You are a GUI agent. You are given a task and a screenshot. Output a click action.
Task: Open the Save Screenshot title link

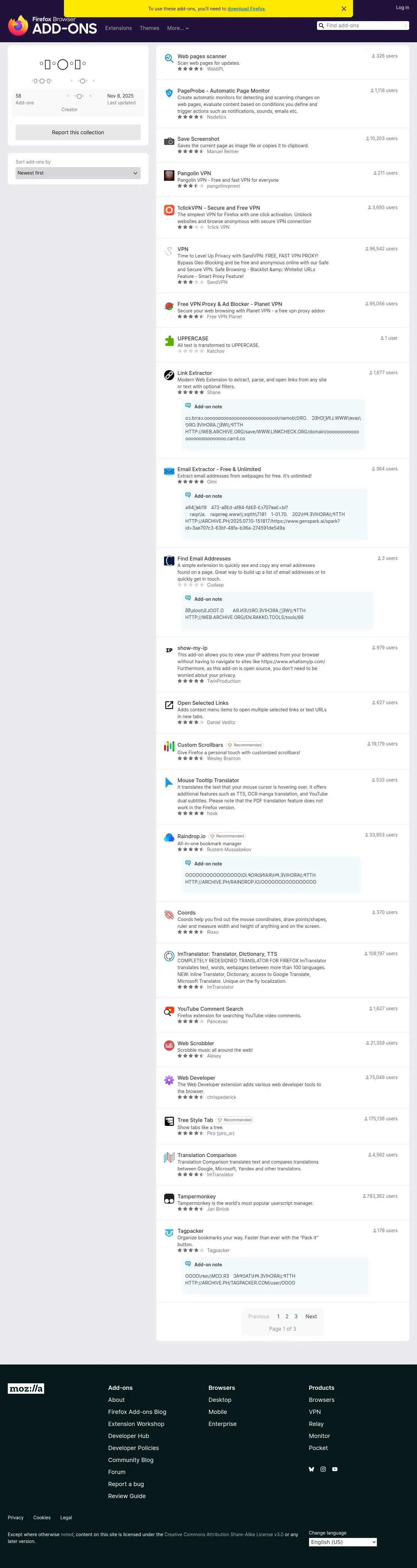[198, 139]
